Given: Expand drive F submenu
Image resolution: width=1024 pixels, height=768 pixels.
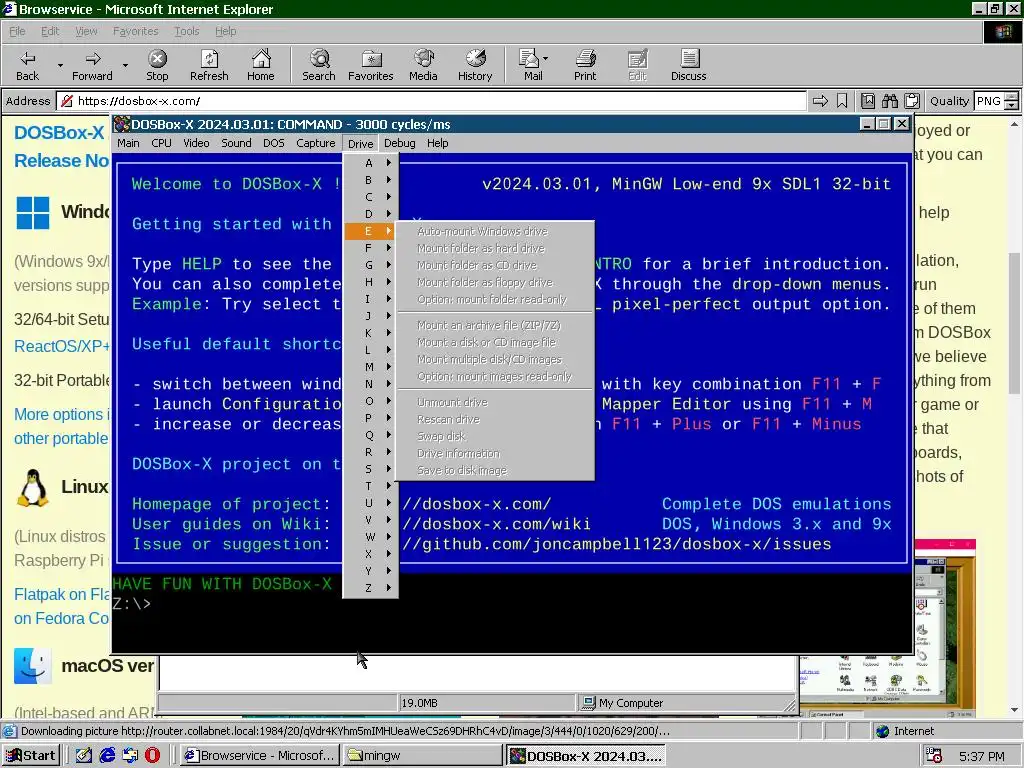Looking at the screenshot, I should (x=370, y=248).
